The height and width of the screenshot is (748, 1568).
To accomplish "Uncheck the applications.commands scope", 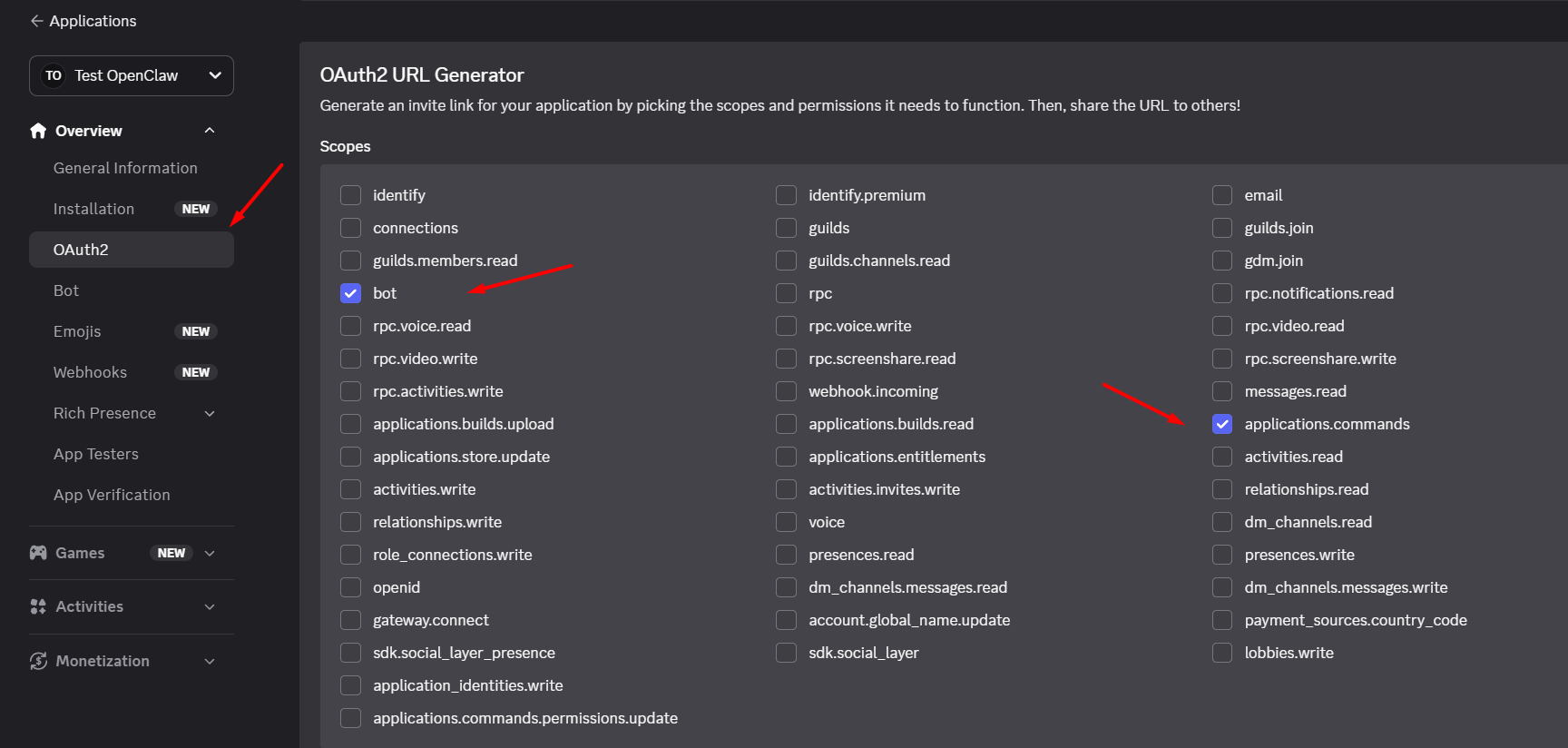I will click(x=1222, y=424).
